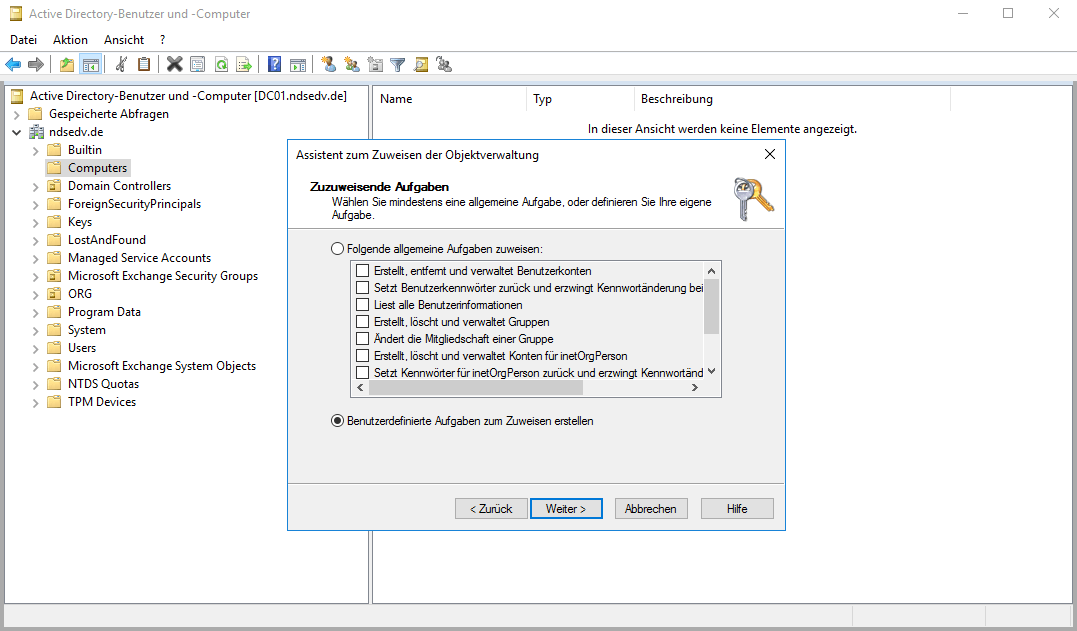The image size is (1077, 631).
Task: Select 'Folgende allgemeine Aufgaben zuweisen' radio button
Action: (337, 248)
